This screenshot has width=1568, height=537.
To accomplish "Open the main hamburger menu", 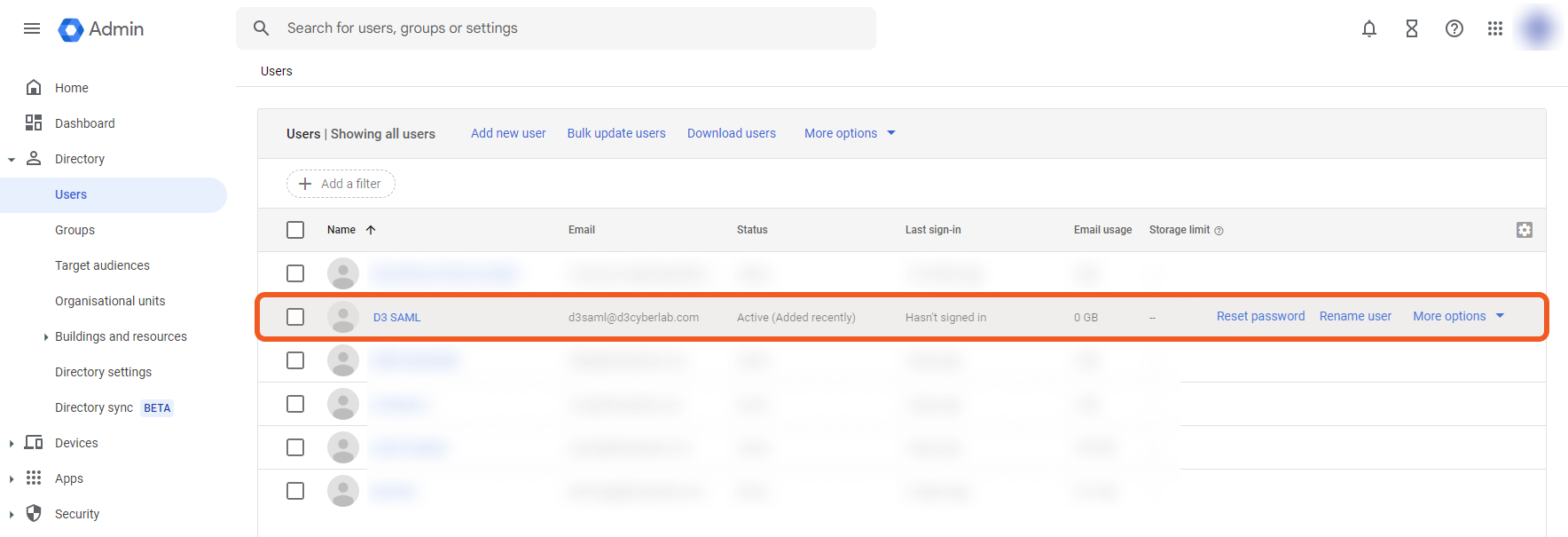I will (32, 28).
